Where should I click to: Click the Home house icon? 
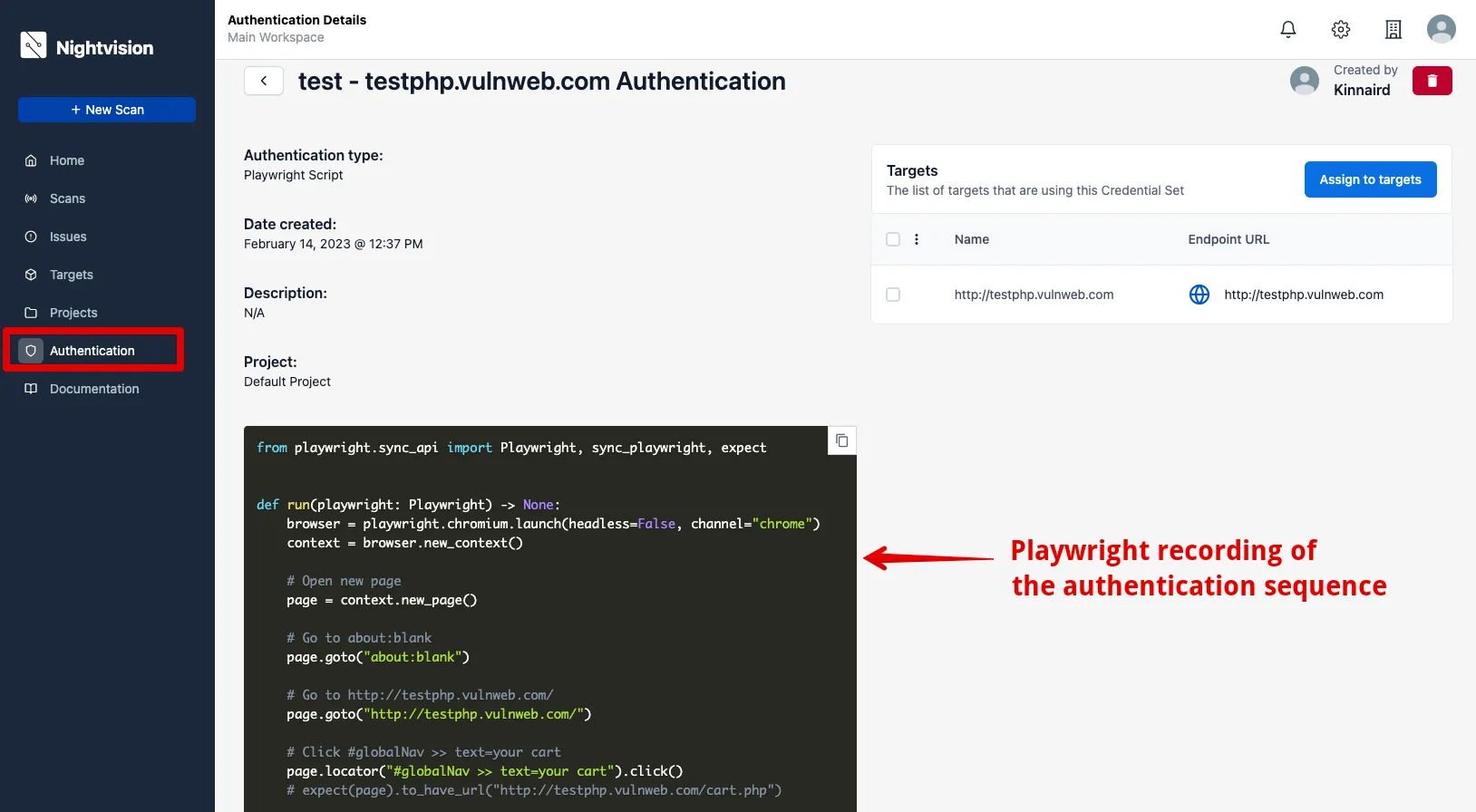point(31,160)
